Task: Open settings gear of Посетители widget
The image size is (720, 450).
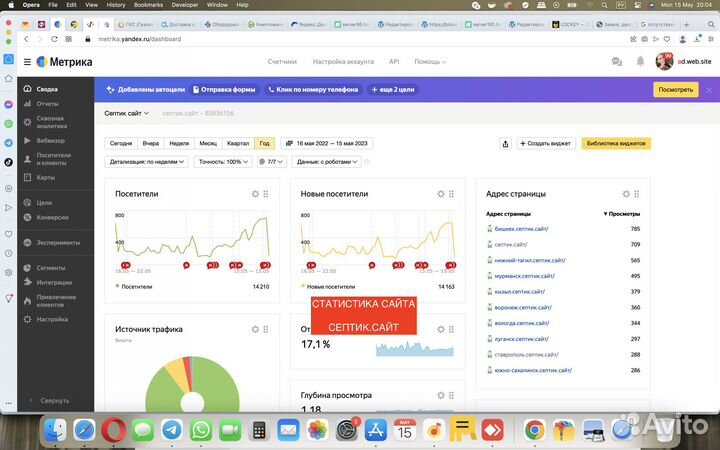Action: pyautogui.click(x=255, y=194)
